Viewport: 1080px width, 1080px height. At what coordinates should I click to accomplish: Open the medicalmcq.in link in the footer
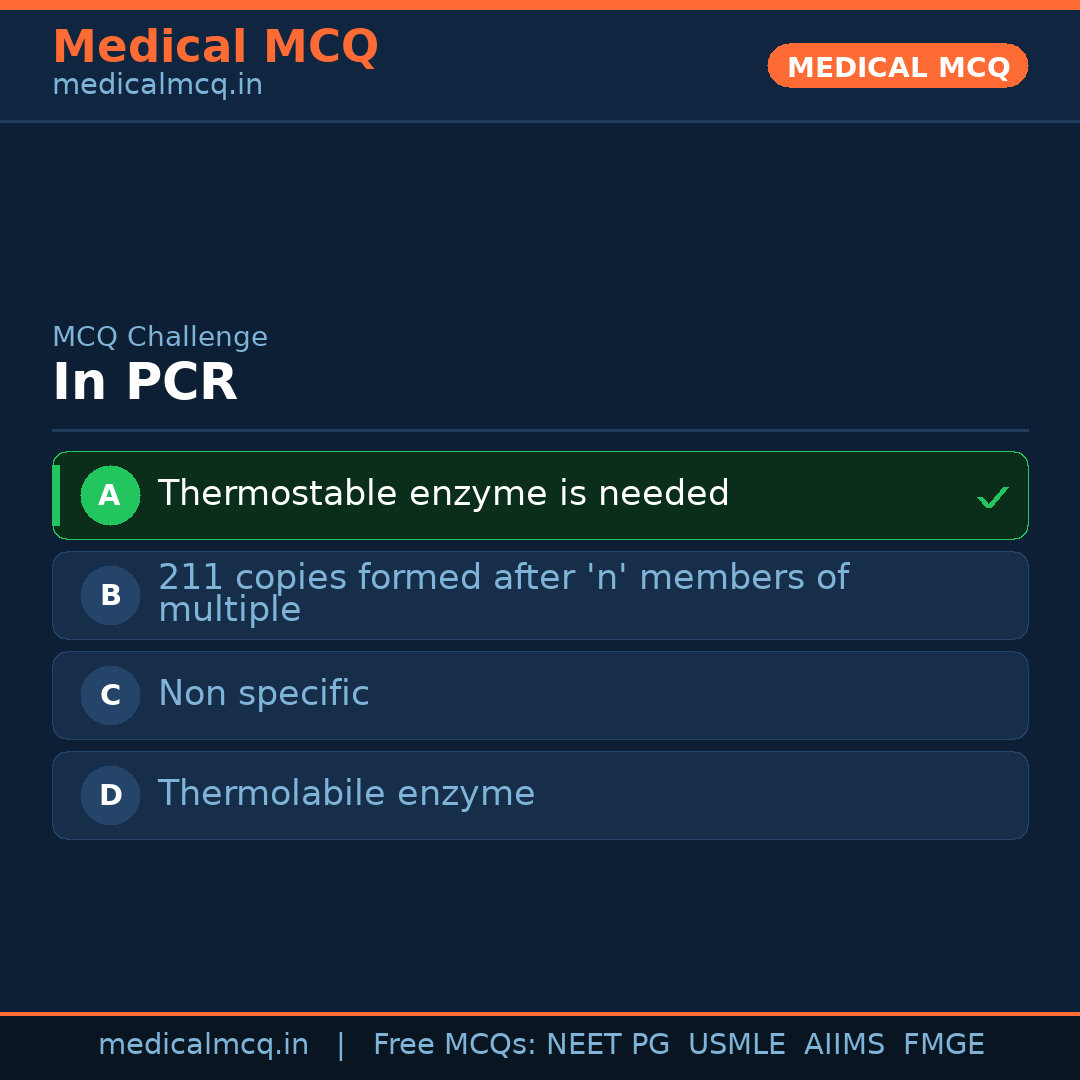coord(203,1045)
